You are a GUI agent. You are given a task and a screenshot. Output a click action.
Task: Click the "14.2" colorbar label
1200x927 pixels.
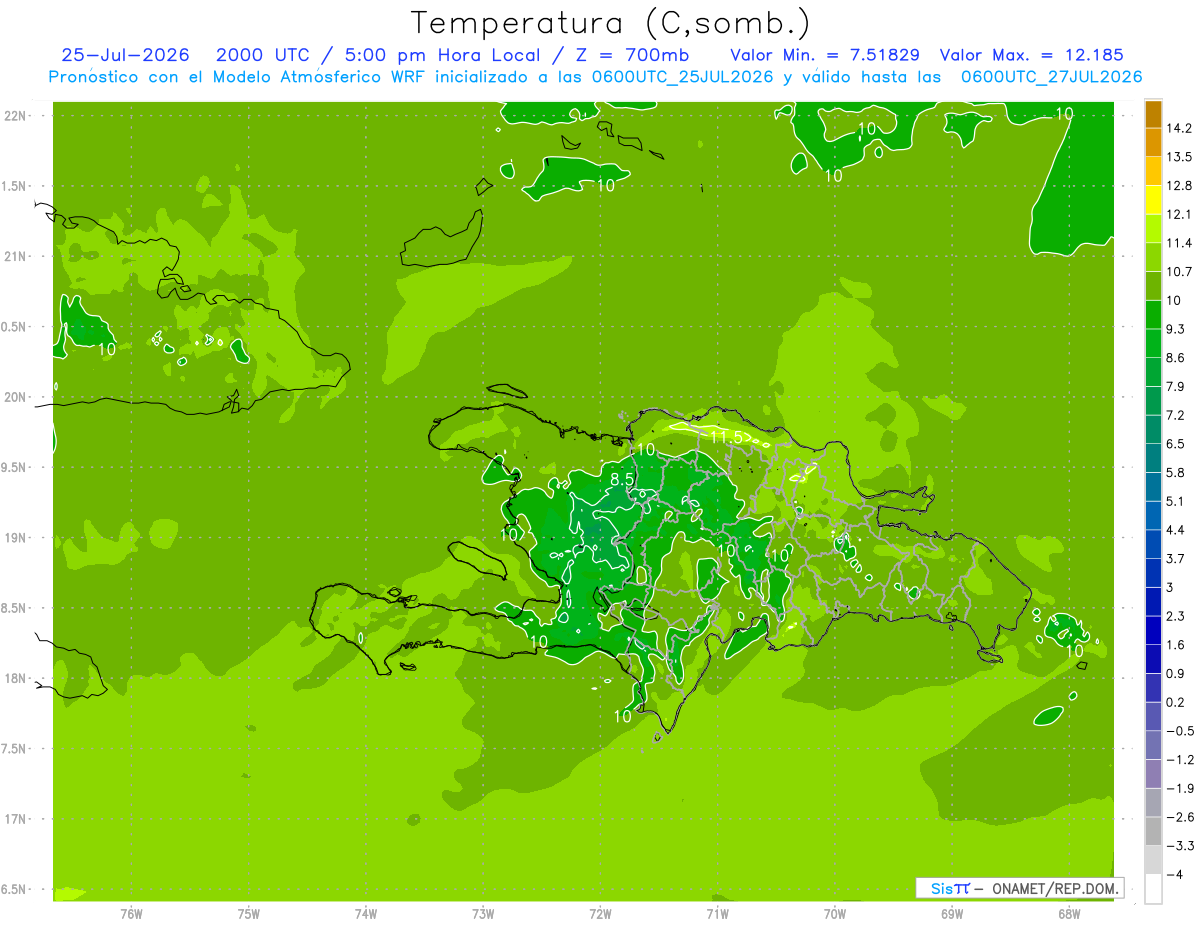1179,128
